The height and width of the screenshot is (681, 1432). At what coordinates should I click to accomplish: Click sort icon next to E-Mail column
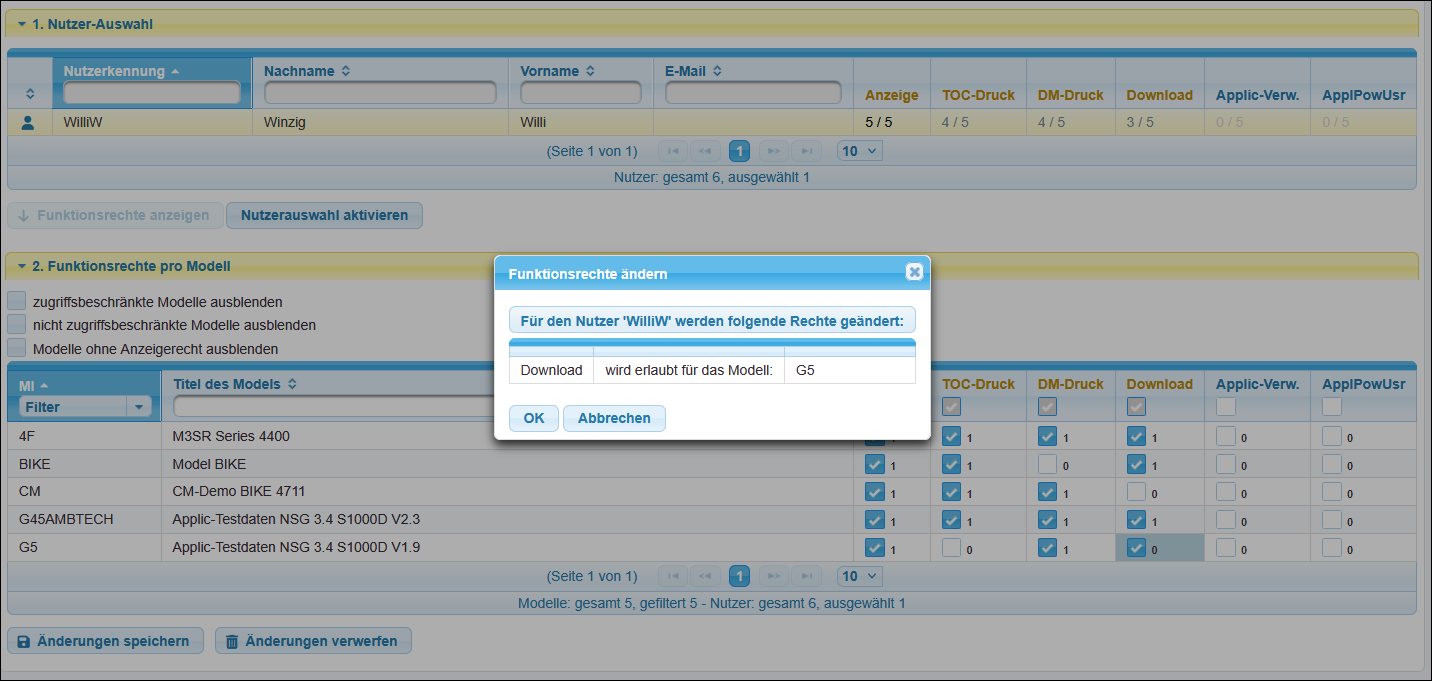pyautogui.click(x=717, y=71)
